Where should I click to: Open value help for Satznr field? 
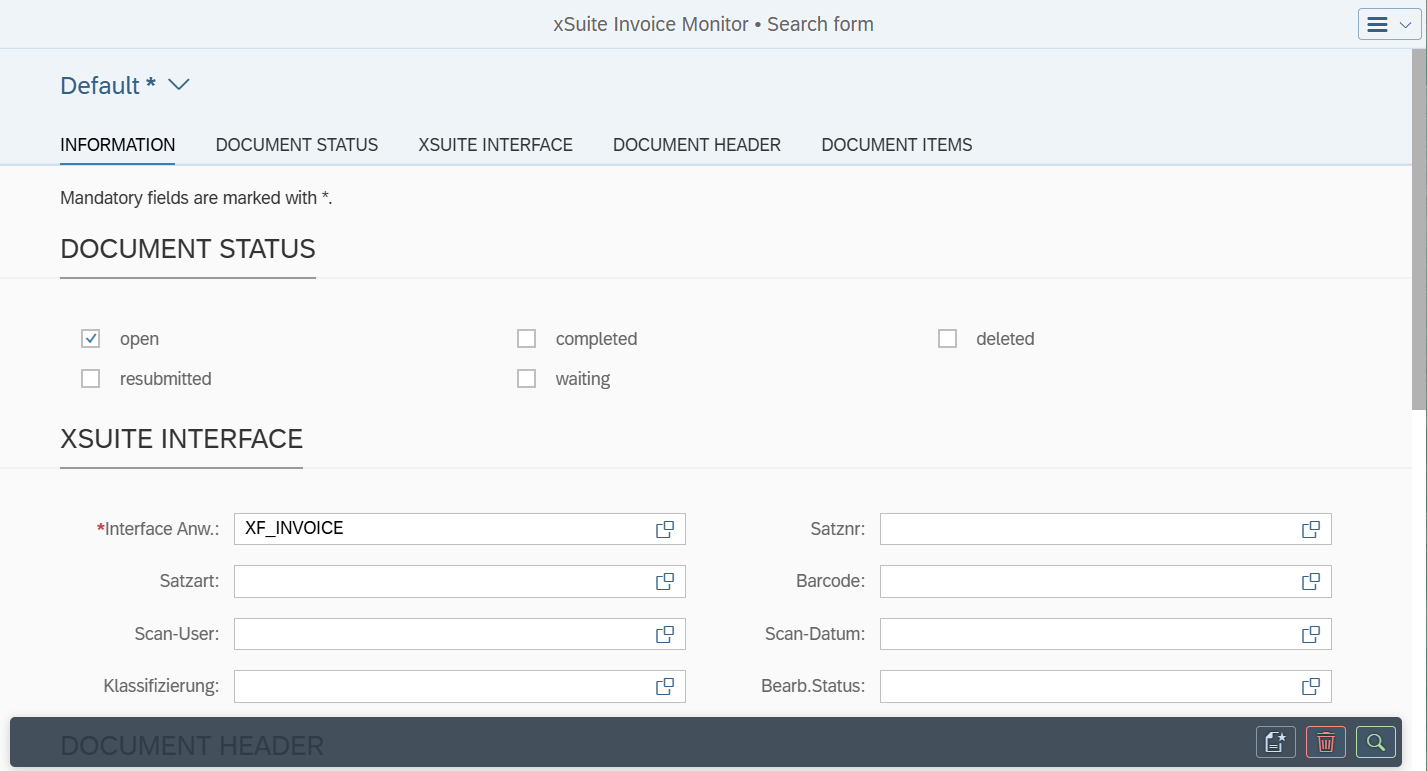[1309, 529]
